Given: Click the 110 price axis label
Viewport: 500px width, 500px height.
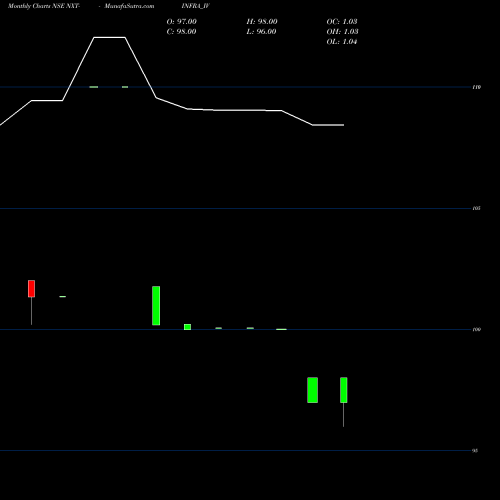Looking at the screenshot, I should point(477,87).
